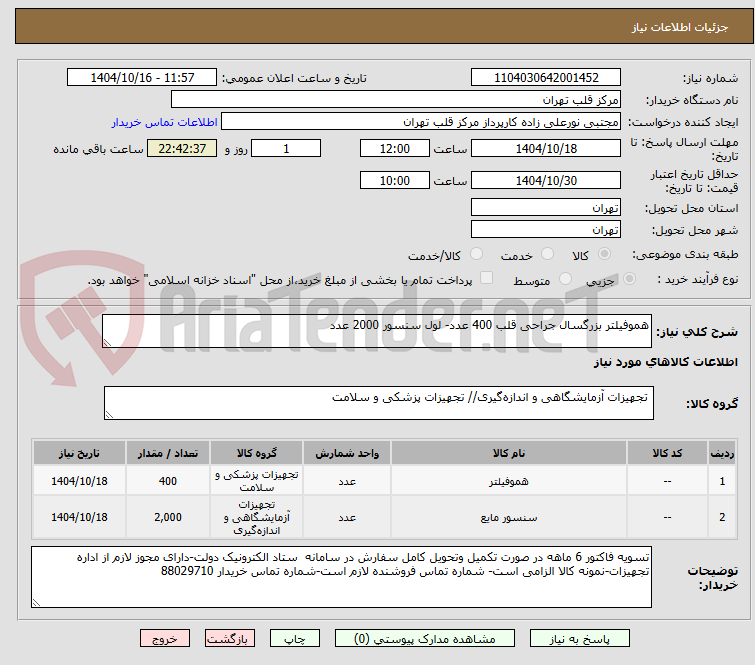Click the buyer name field مرکز قلب تهران

tap(396, 100)
